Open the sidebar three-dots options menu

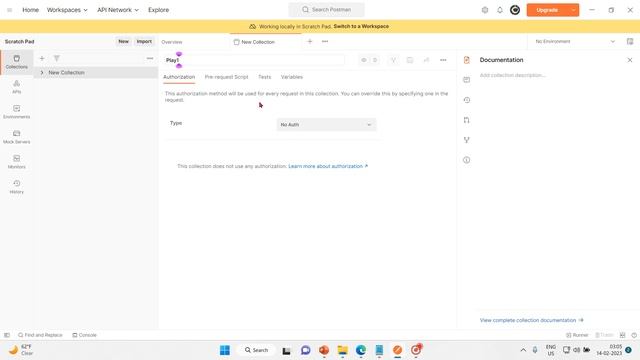click(x=150, y=58)
